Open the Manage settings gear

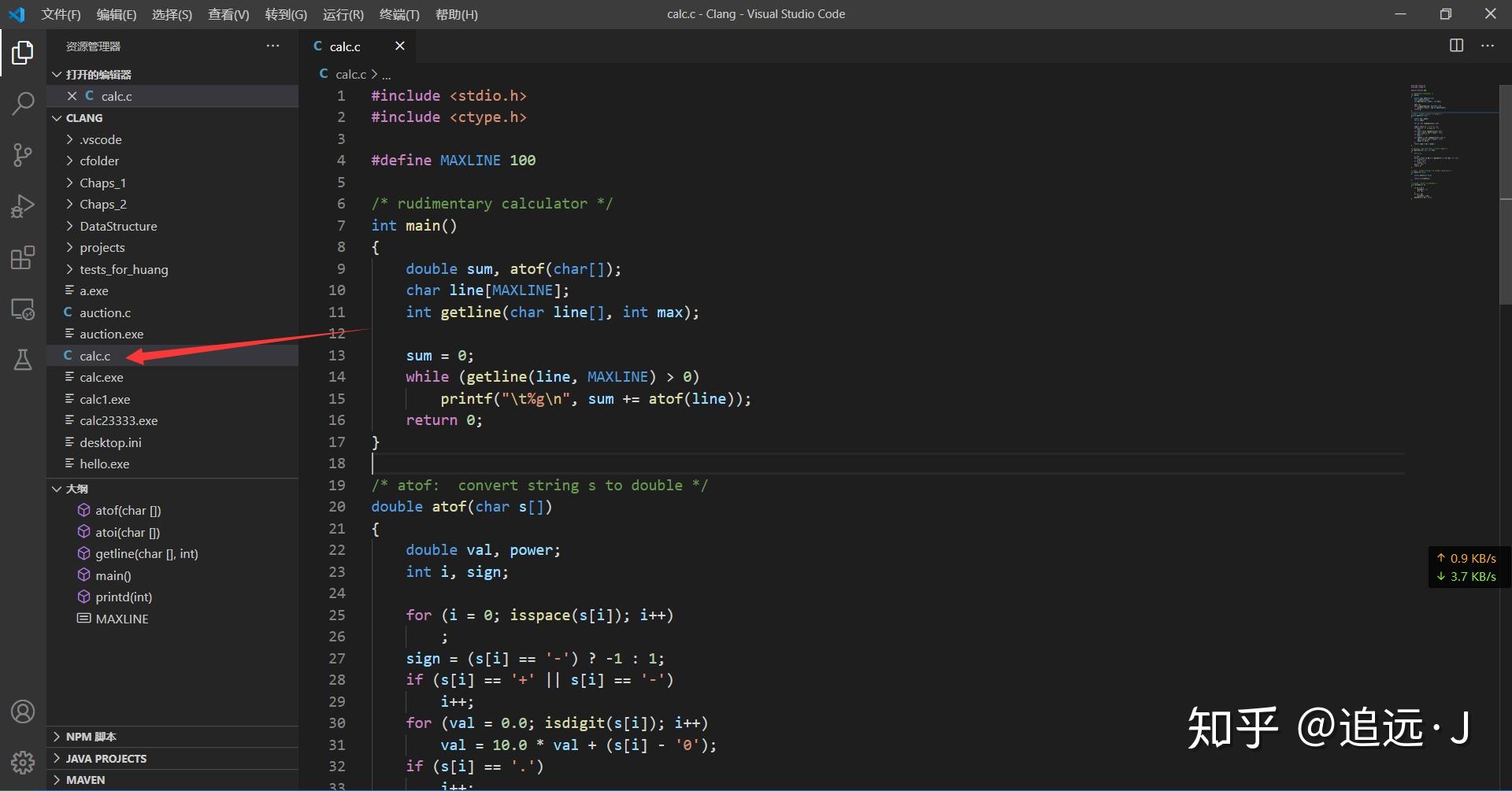tap(23, 762)
